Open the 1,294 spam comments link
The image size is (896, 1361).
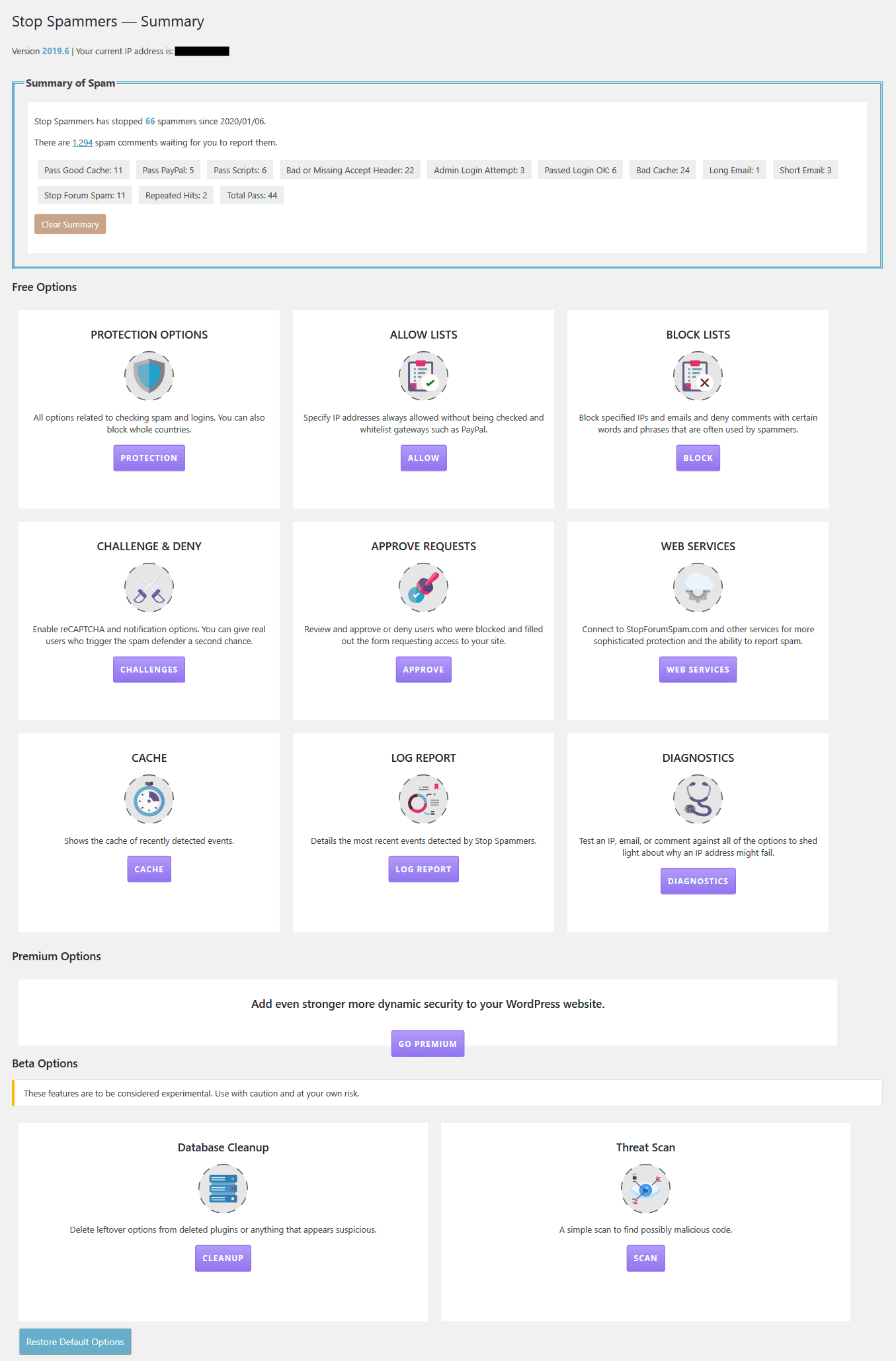[83, 143]
